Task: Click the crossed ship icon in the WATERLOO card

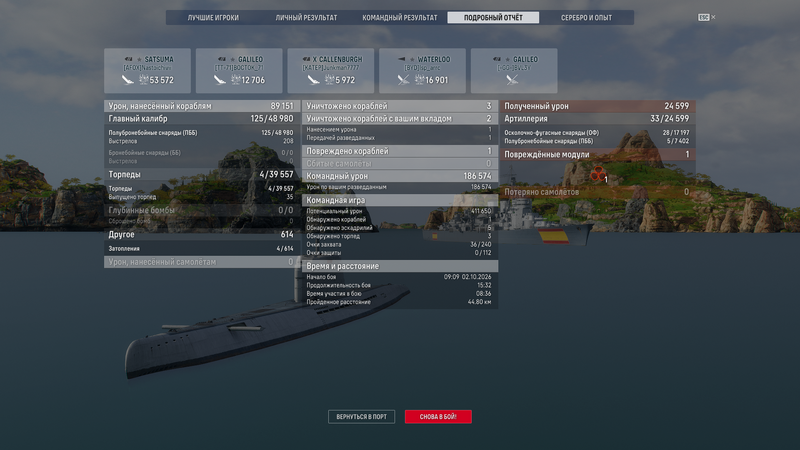Action: [x=403, y=80]
